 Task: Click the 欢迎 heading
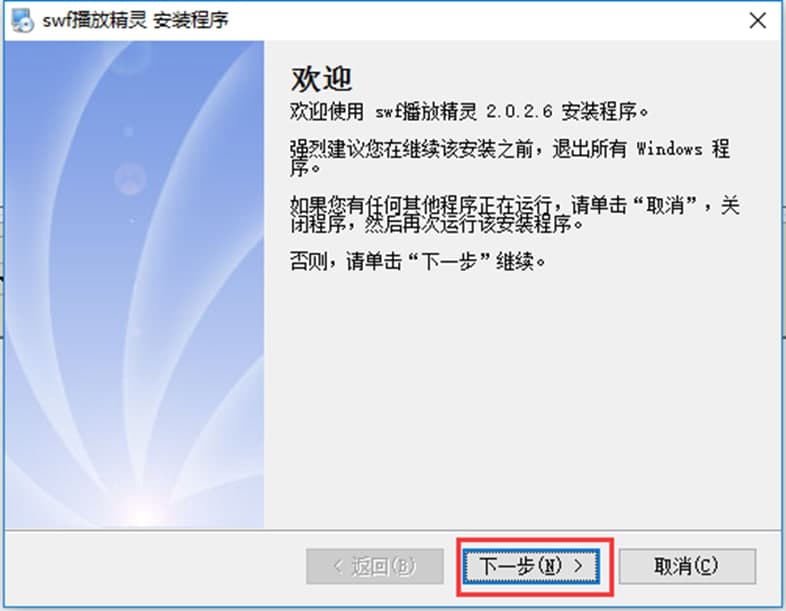click(x=322, y=79)
